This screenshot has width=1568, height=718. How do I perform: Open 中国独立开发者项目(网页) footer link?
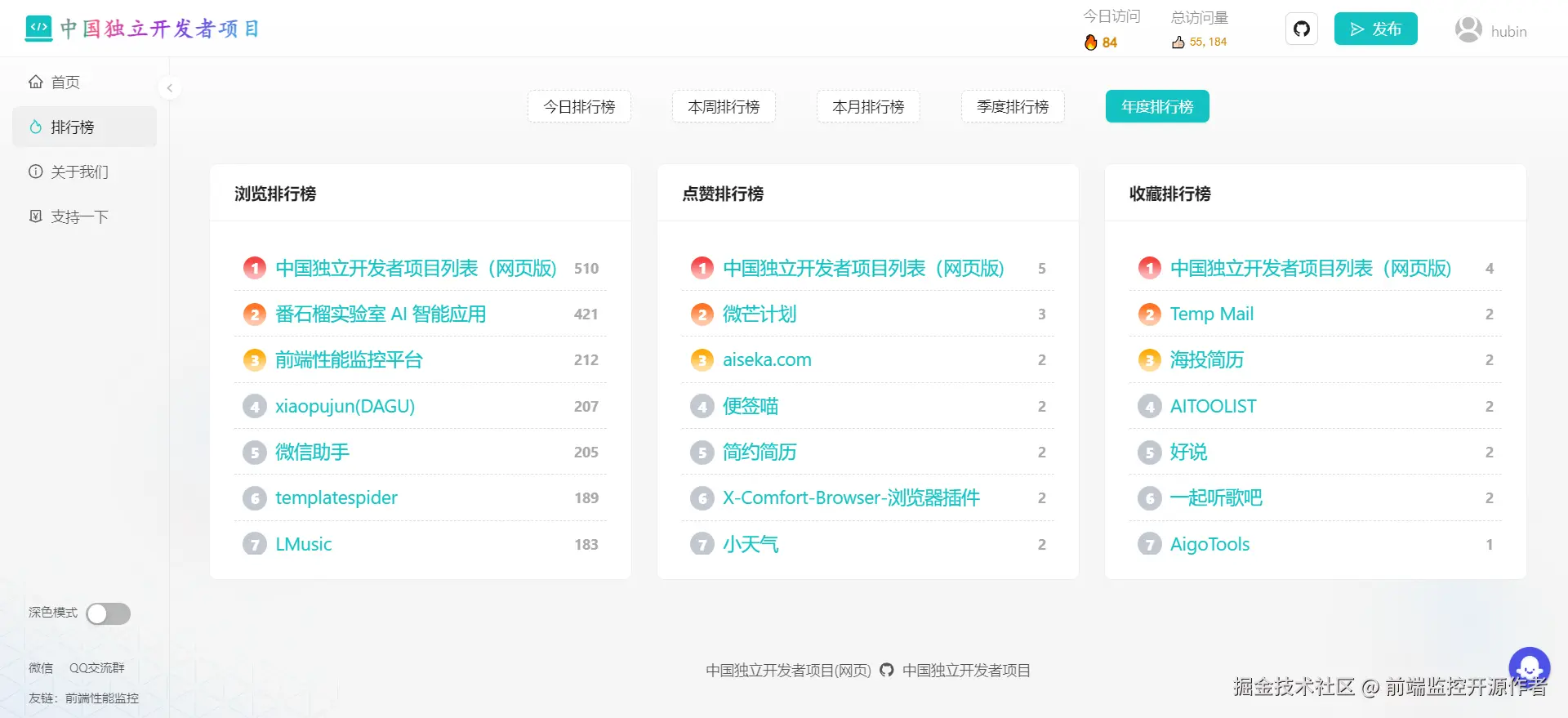coord(789,671)
